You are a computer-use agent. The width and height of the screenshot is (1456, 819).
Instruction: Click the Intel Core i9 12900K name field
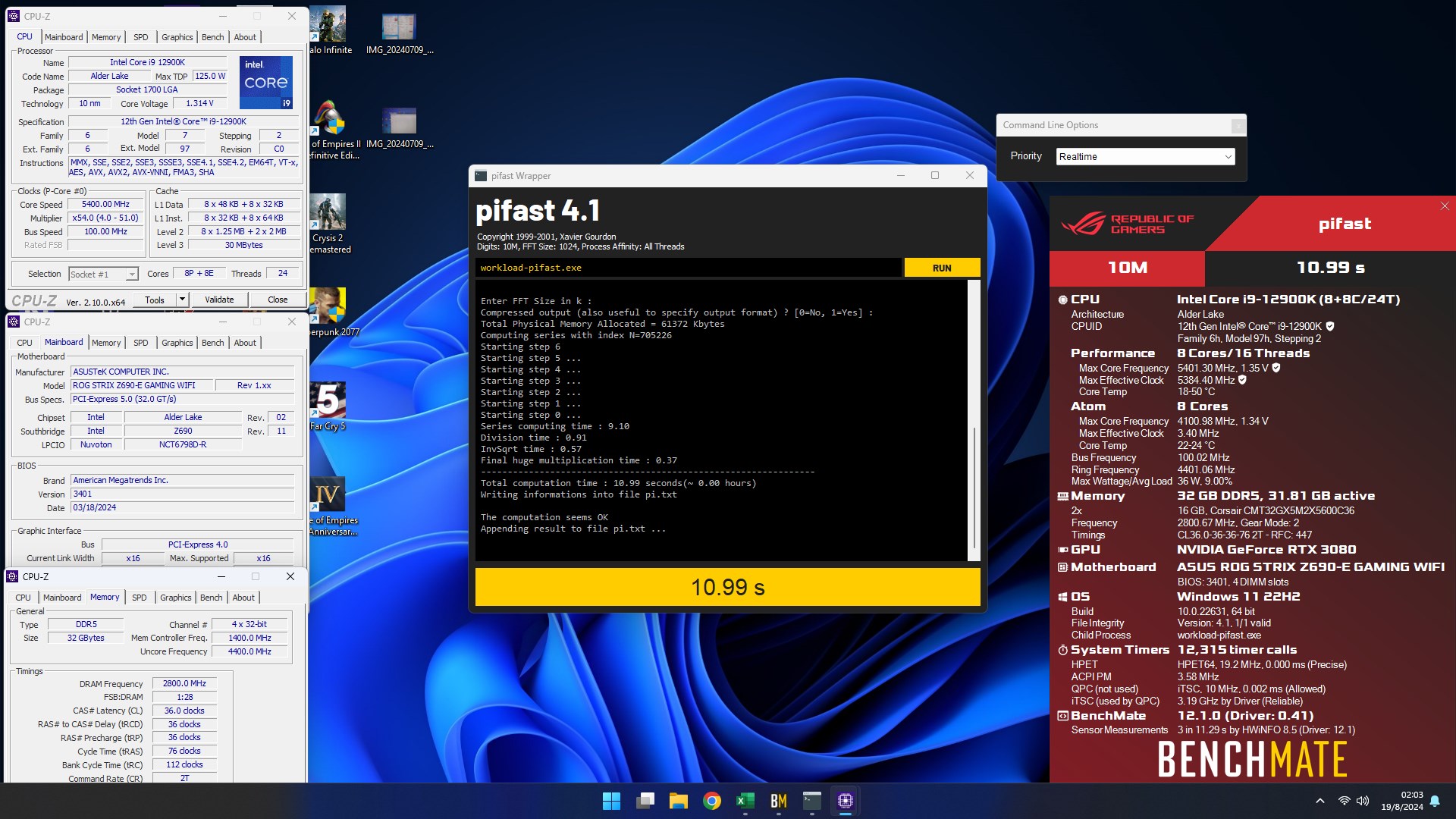(147, 63)
